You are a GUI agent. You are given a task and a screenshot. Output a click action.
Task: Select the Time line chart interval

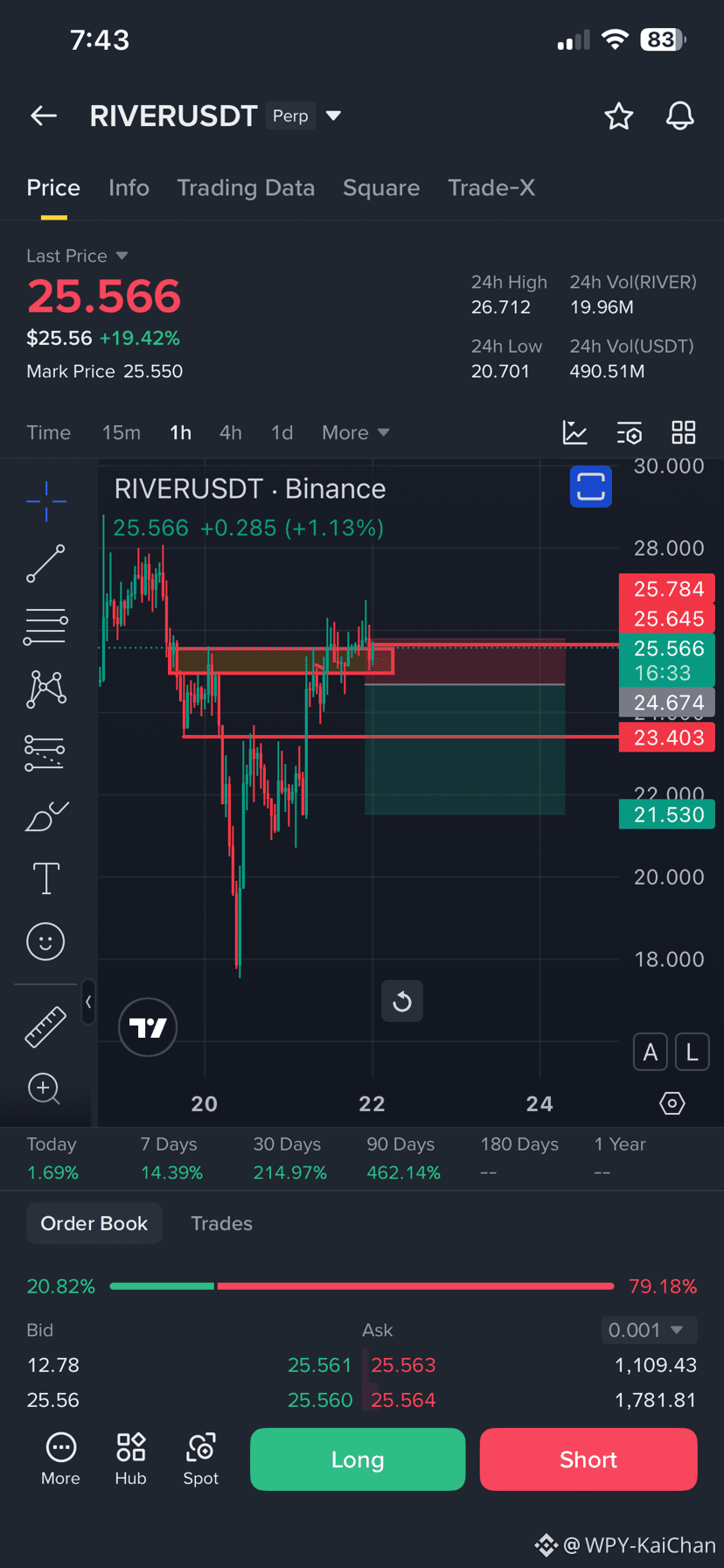pos(49,432)
